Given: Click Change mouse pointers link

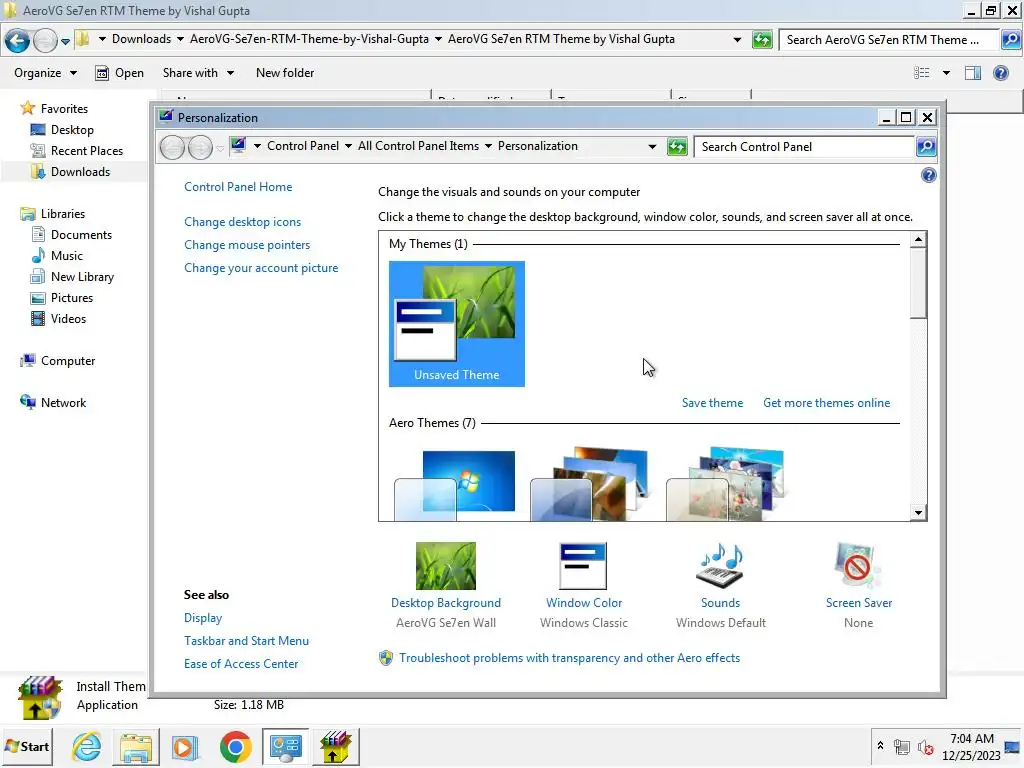Looking at the screenshot, I should pyautogui.click(x=247, y=245).
